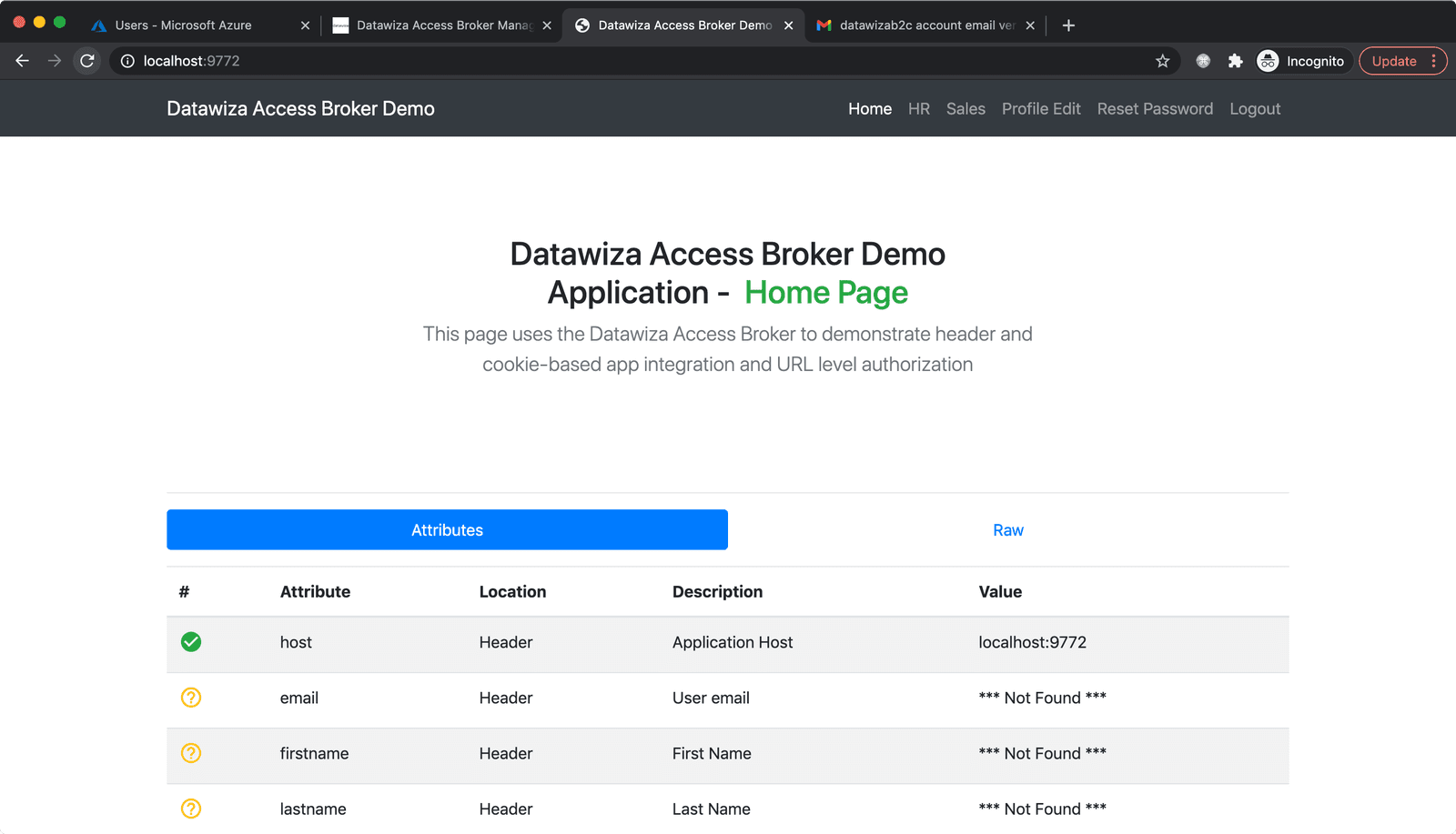Click the Datawiza Access Broker Demo navbar brand
This screenshot has height=834, width=1456.
300,108
